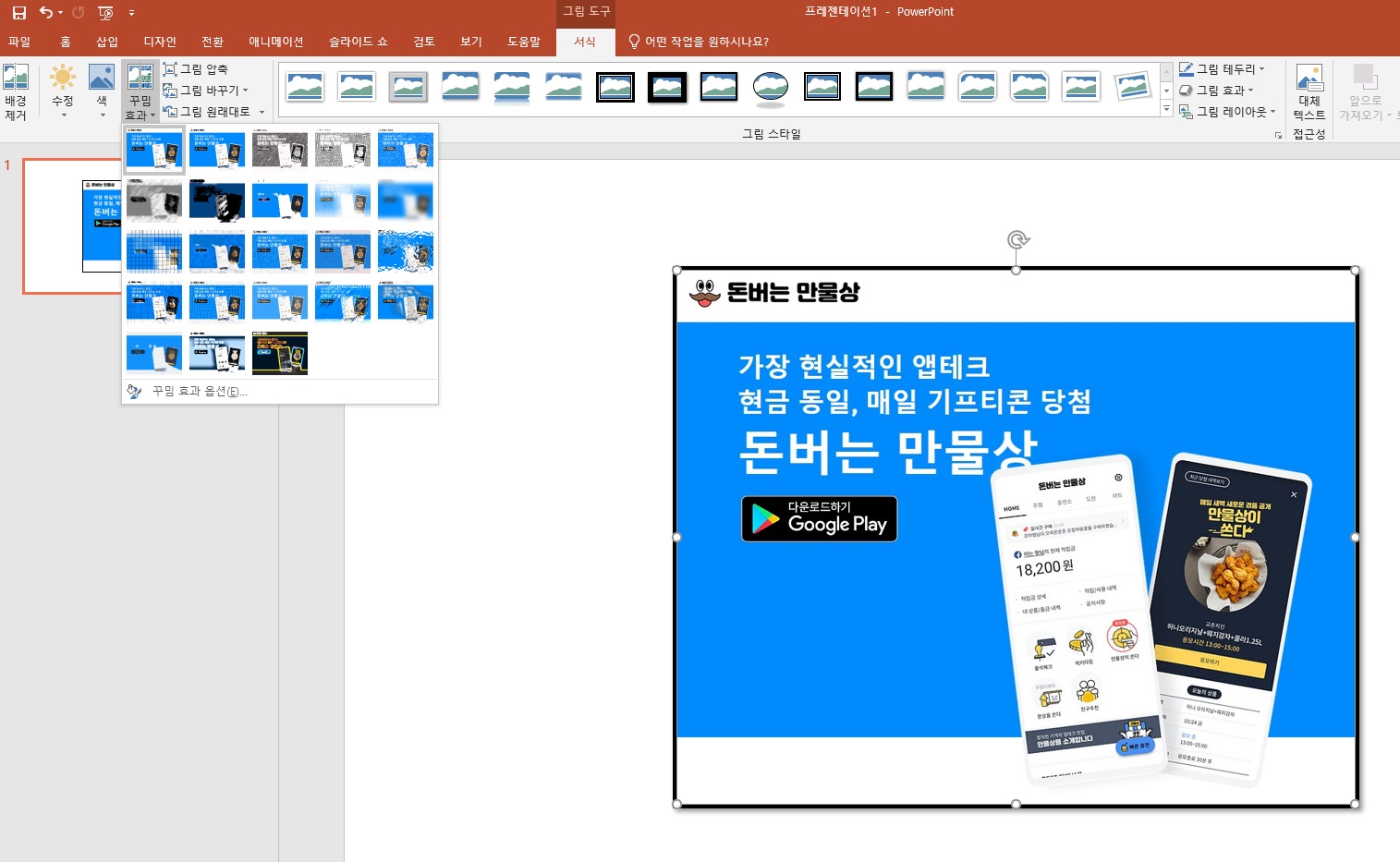Apply the gray chalk sketch artistic effect
Viewport: 1400px width, 862px height.
pyautogui.click(x=154, y=200)
